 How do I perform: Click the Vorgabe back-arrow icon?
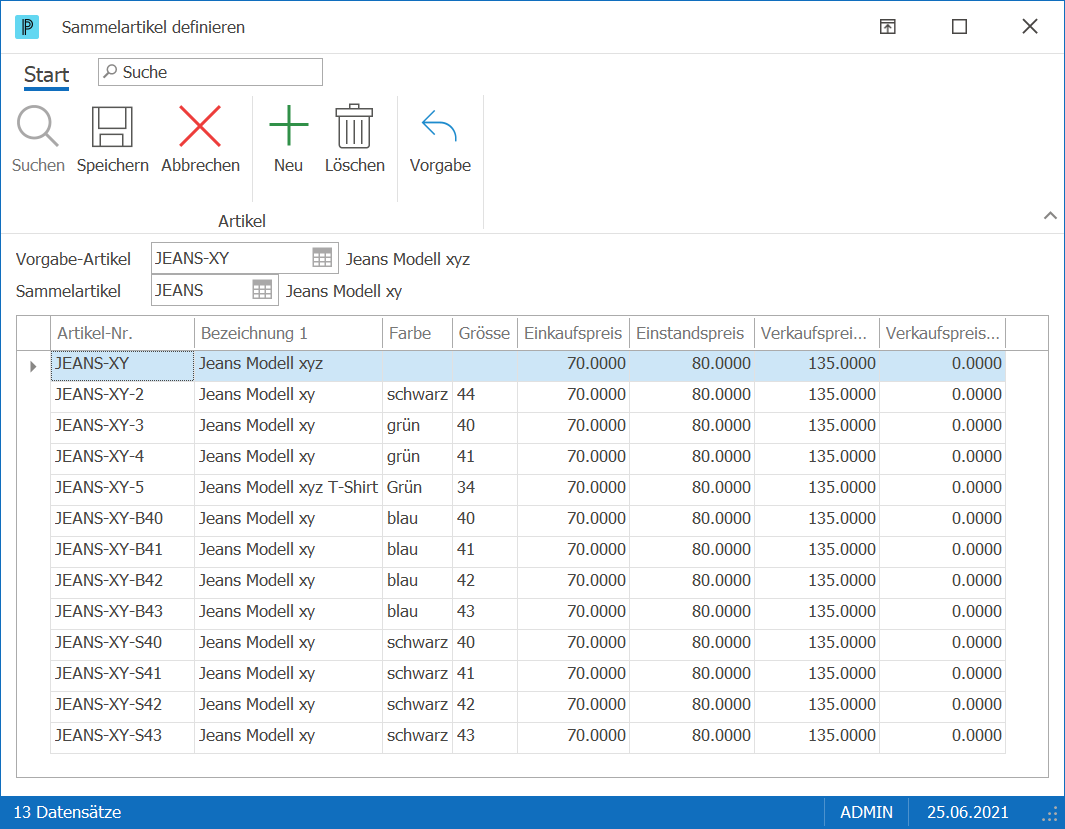[439, 126]
